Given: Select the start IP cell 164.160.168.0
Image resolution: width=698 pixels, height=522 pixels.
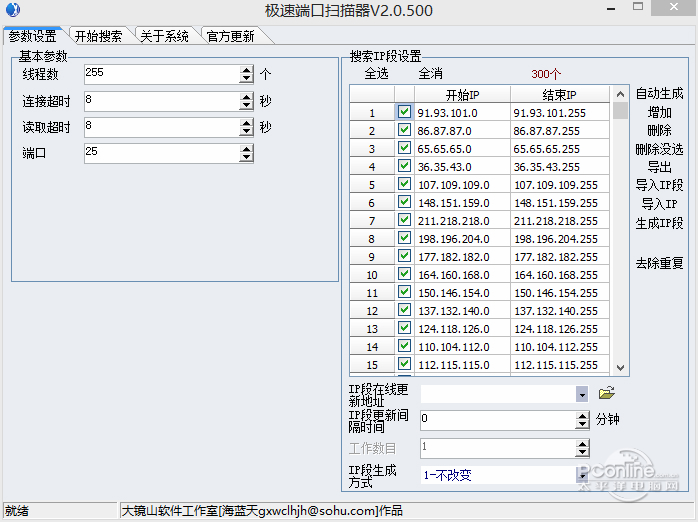Looking at the screenshot, I should point(463,275).
